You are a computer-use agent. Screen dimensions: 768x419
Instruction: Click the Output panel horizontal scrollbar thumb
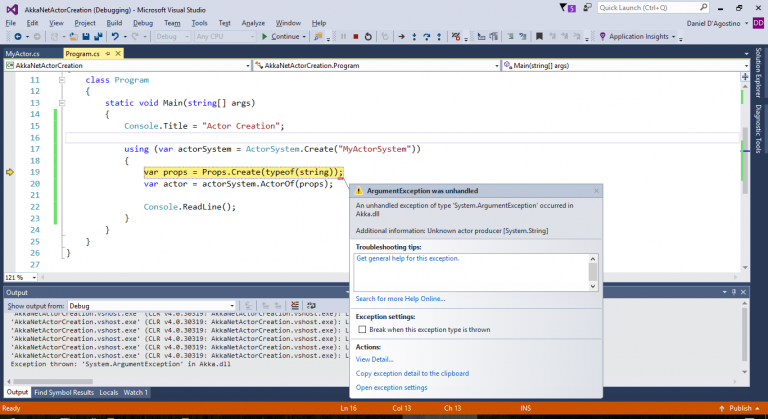coord(53,381)
